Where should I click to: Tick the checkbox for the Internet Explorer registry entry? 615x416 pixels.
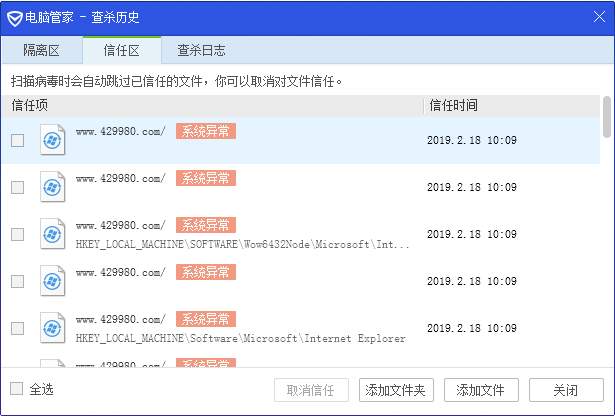tap(17, 329)
